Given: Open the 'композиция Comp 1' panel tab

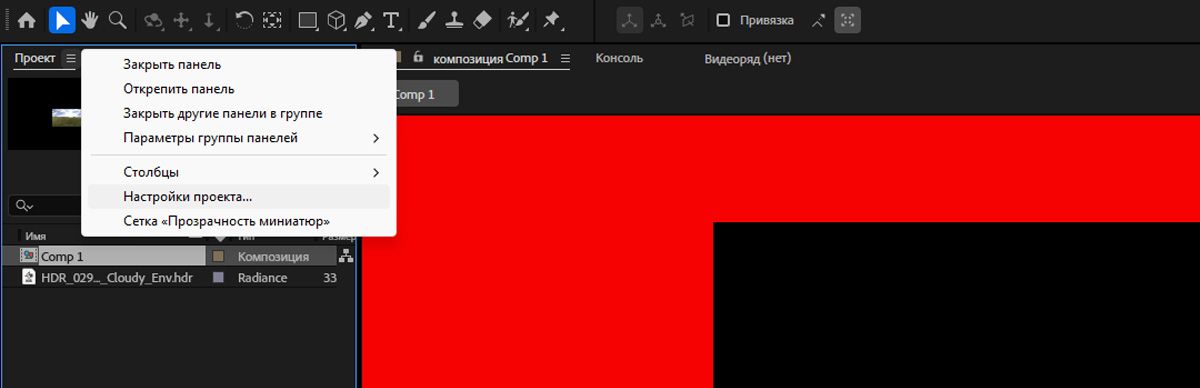Looking at the screenshot, I should coord(490,58).
